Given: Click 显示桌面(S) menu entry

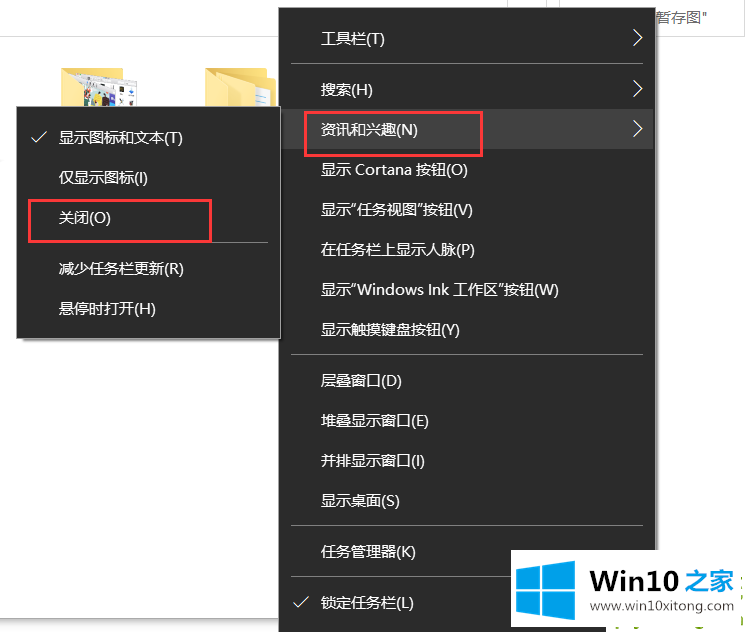Looking at the screenshot, I should point(359,501).
